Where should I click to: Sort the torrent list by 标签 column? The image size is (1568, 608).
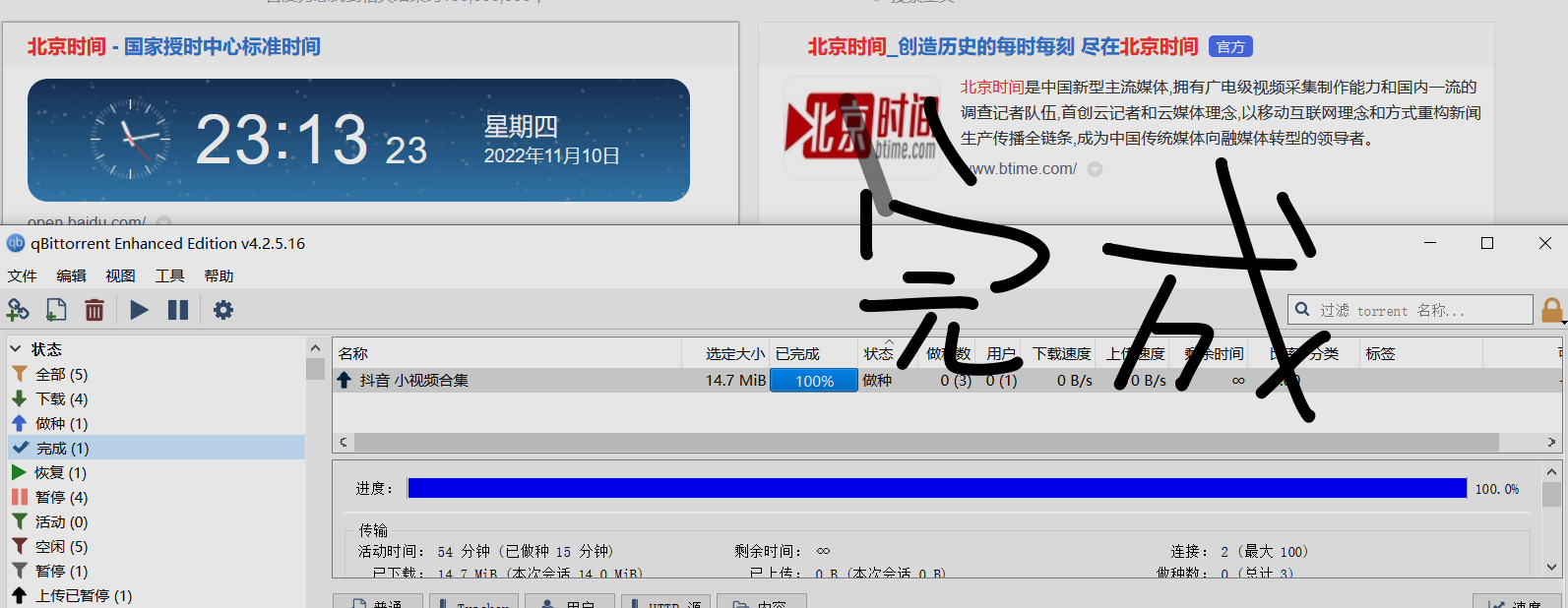coord(1420,353)
